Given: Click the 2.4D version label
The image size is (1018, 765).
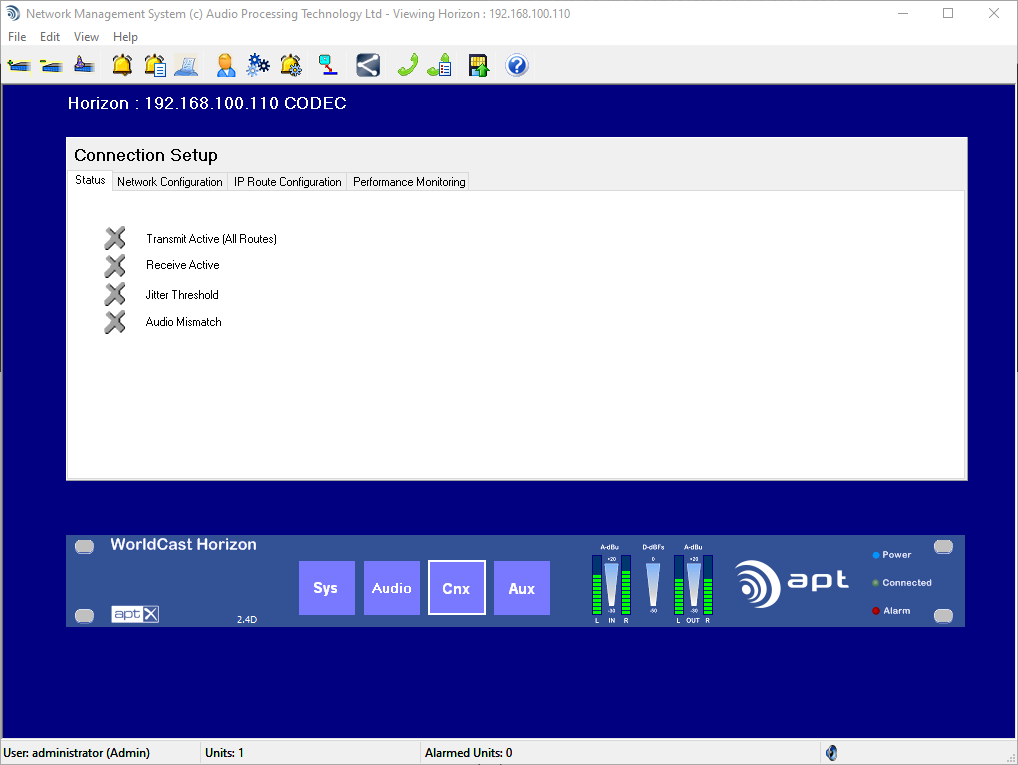Looking at the screenshot, I should pos(247,620).
